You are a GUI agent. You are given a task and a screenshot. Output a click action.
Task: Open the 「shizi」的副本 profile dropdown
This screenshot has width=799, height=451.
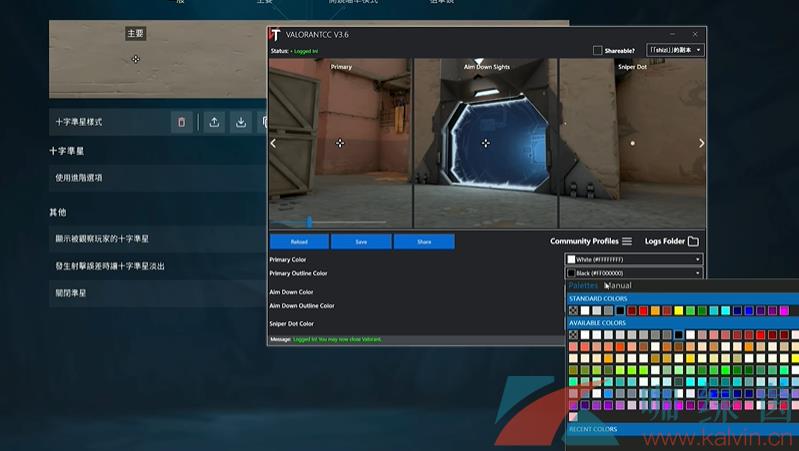675,50
